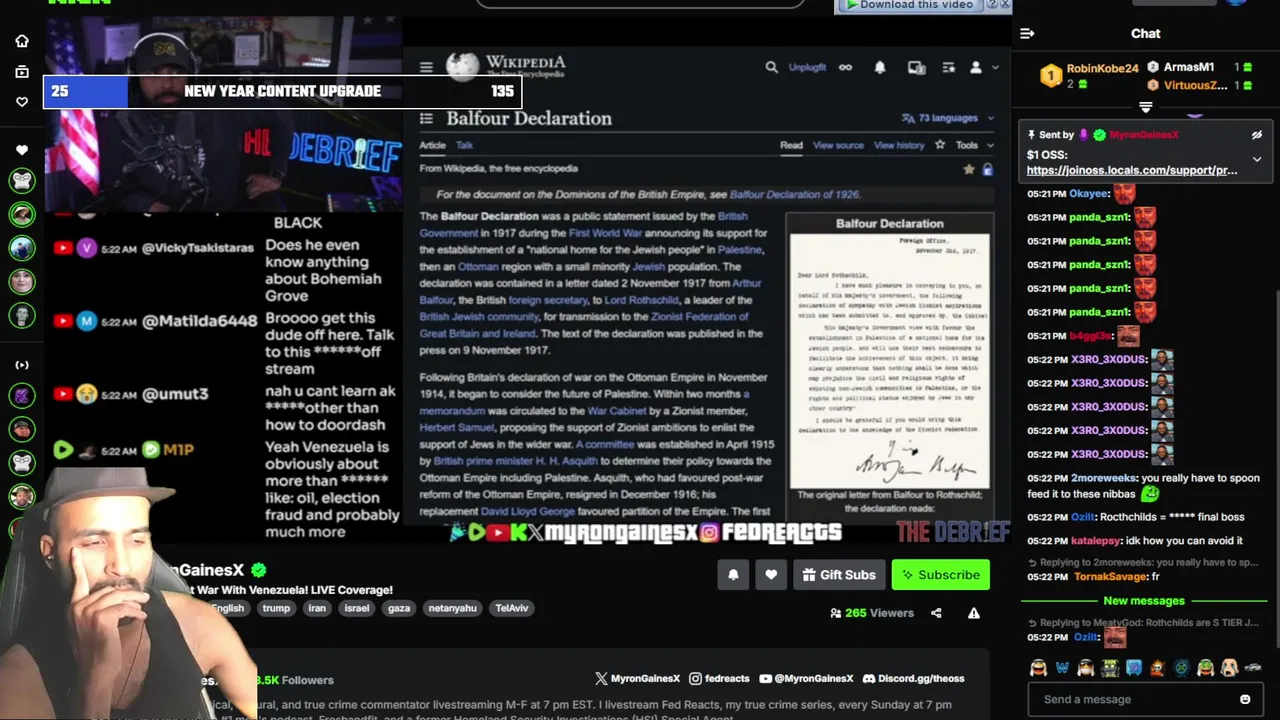This screenshot has height=720, width=1280.
Task: Insert the W emote from quick emote row
Action: [1062, 668]
